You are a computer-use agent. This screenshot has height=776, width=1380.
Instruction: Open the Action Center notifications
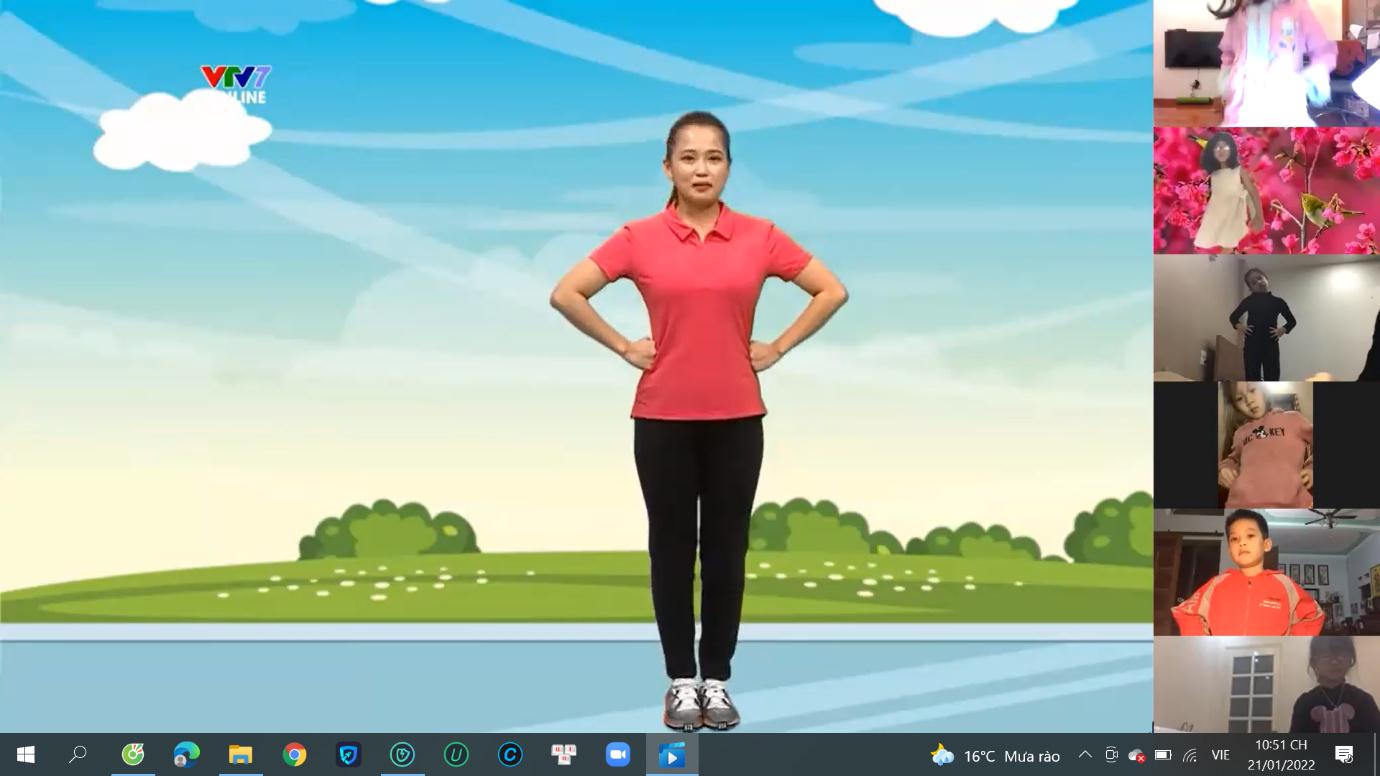coord(1344,755)
